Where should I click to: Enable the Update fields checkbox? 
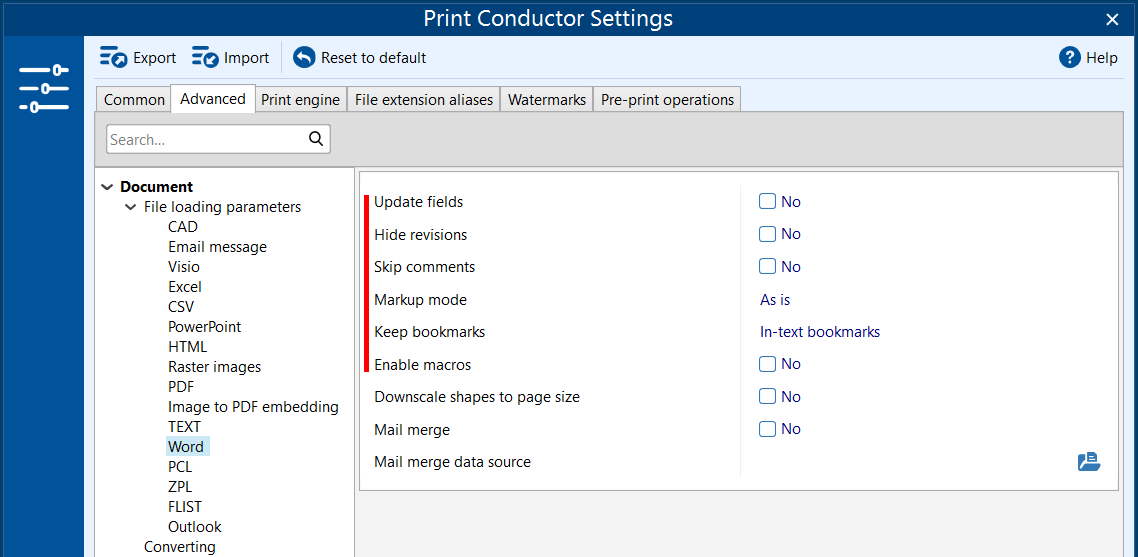[x=767, y=202]
